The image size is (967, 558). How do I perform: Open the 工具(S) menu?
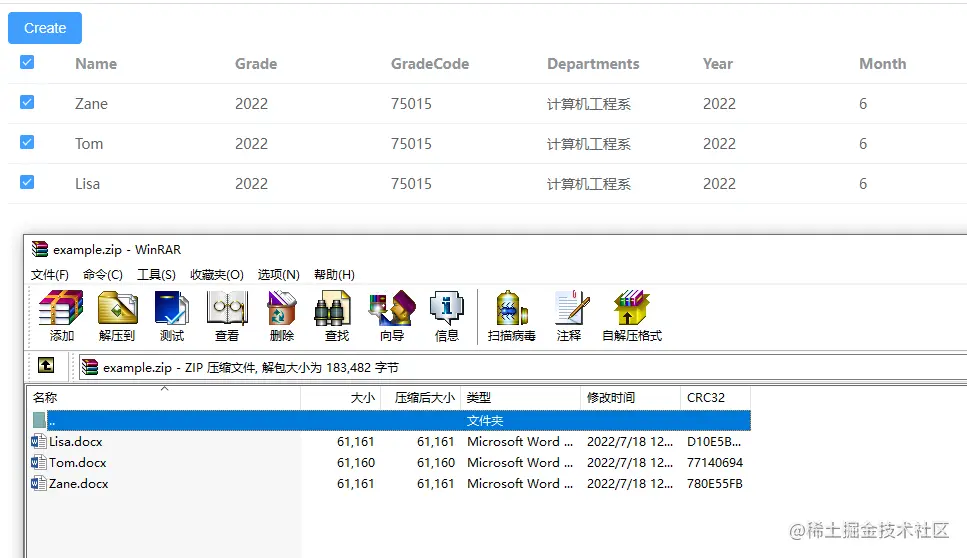click(156, 274)
